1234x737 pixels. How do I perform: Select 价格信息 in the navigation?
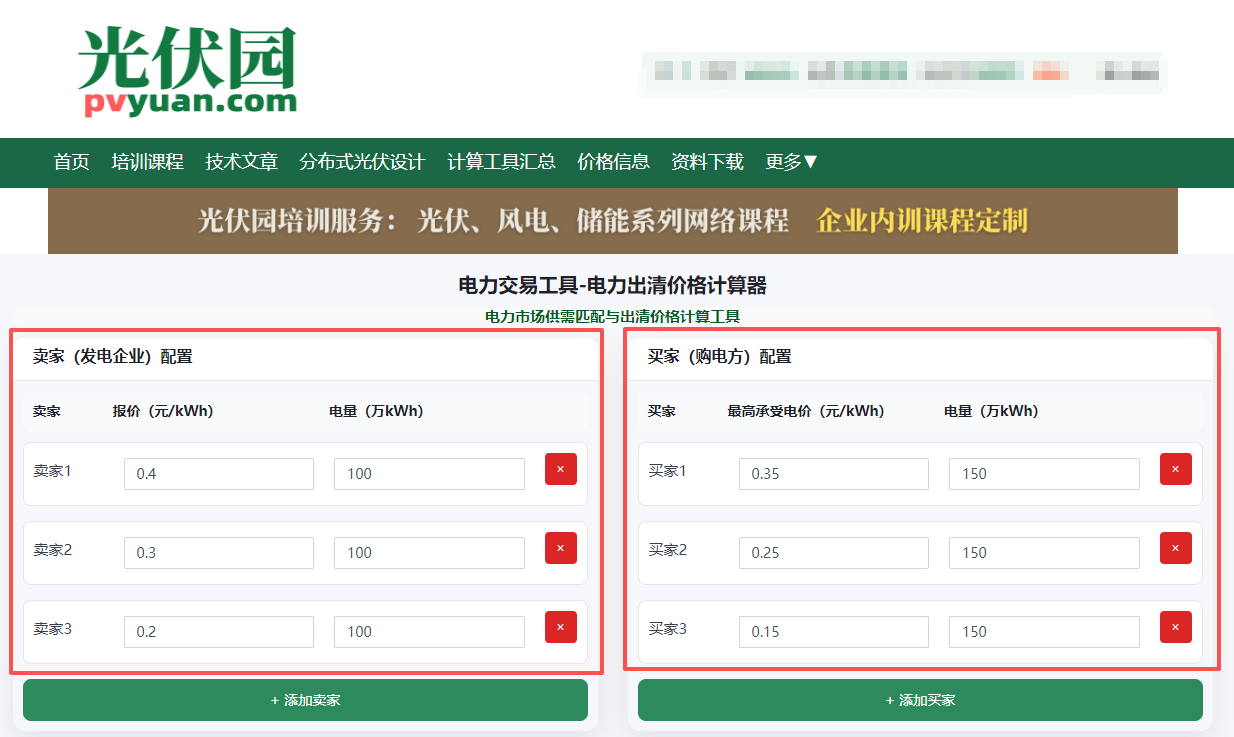tap(613, 162)
